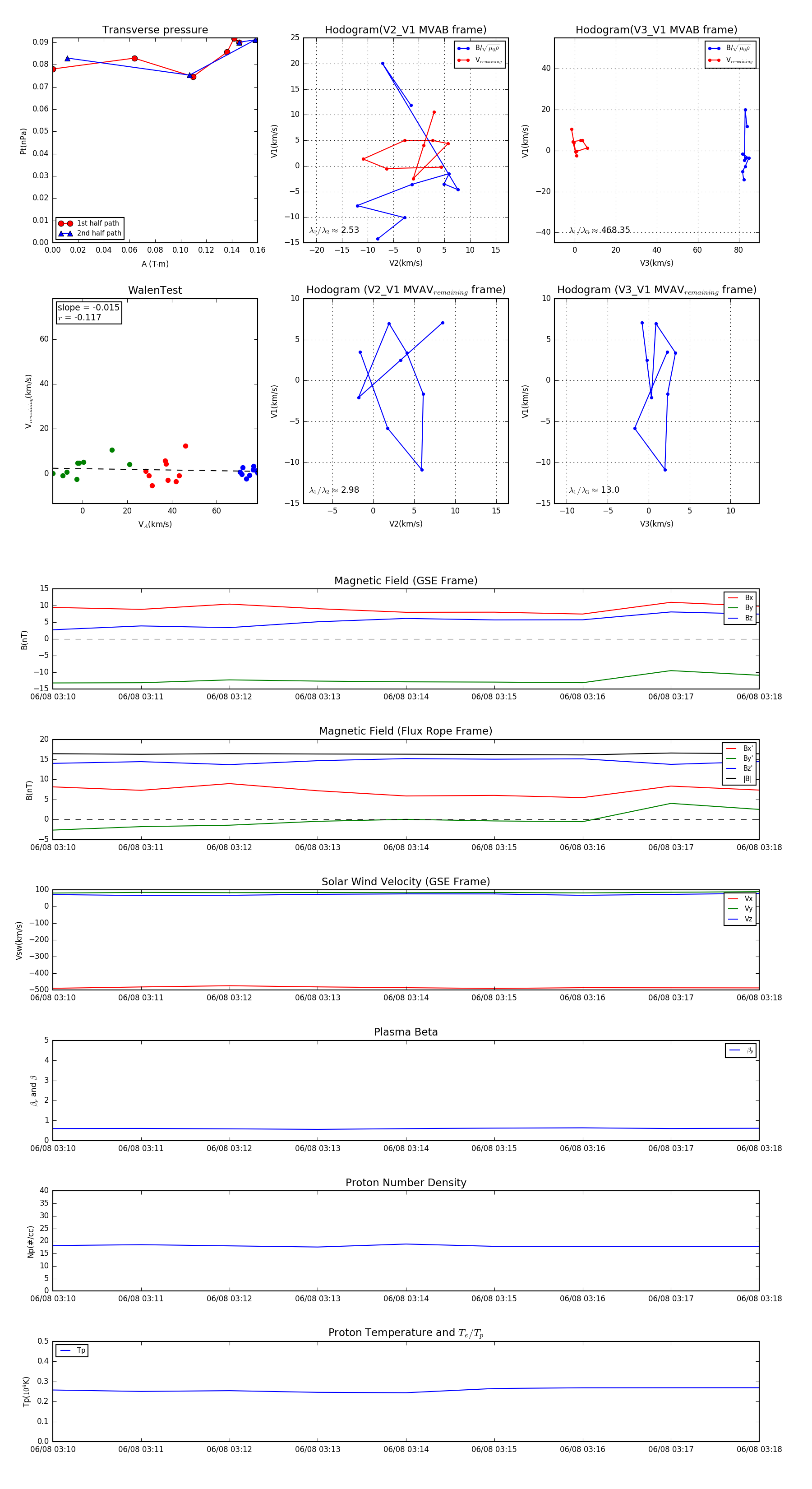This screenshot has height=1489, width=812.
Task: Click the 'slope = -0.015' annotation
Action: [x=88, y=308]
